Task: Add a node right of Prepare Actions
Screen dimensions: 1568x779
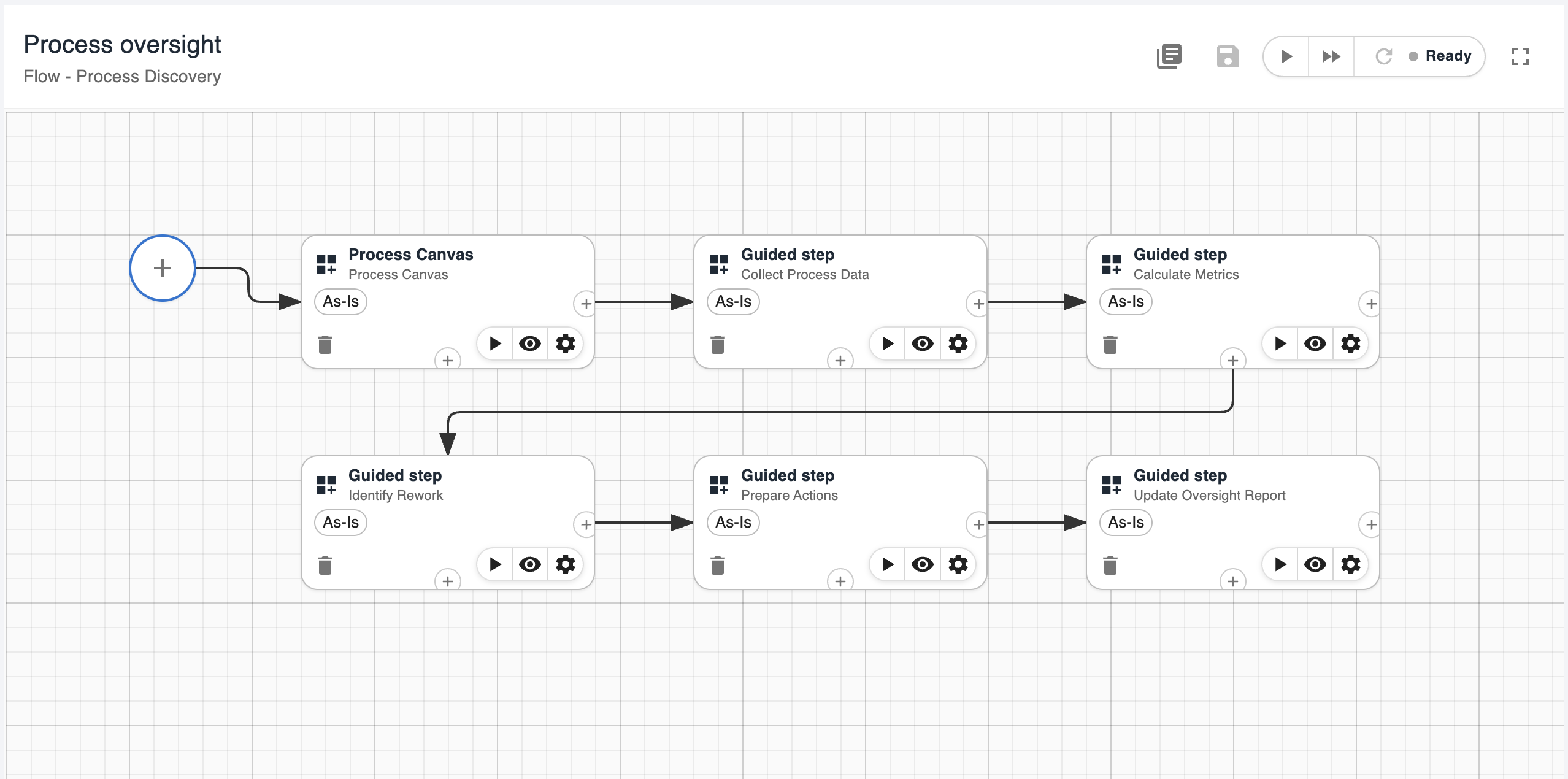Action: (978, 524)
